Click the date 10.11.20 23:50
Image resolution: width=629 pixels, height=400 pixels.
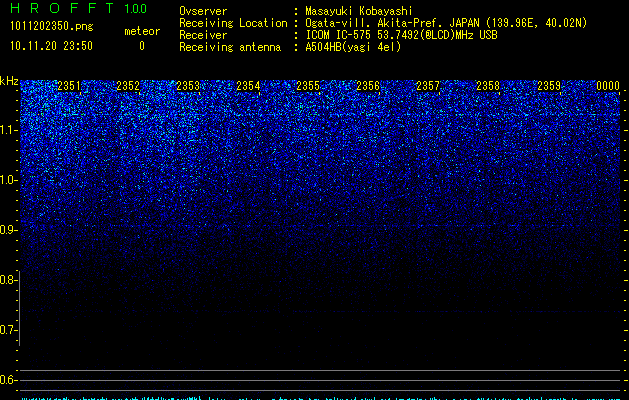pos(51,46)
